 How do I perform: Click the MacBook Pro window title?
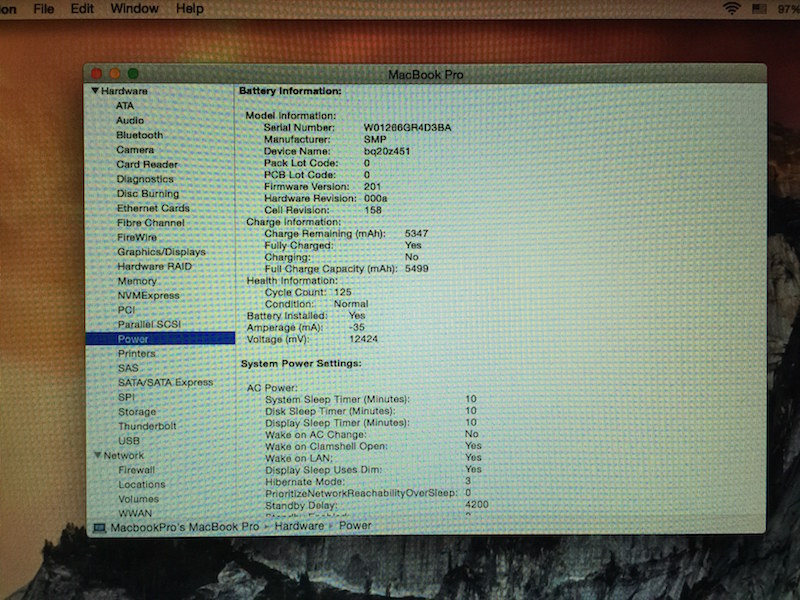426,74
